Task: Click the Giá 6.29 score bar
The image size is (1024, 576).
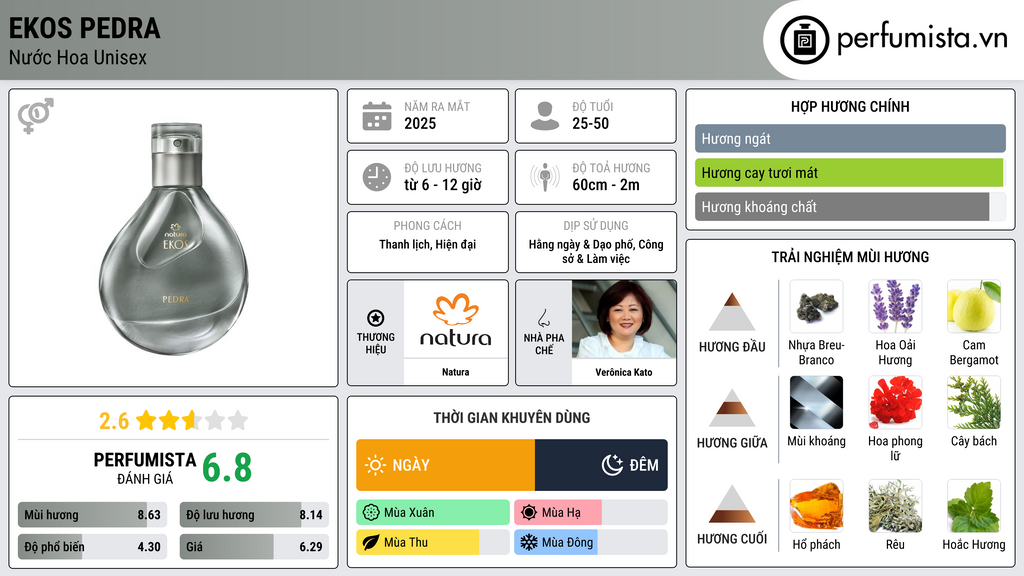Action: 254,547
